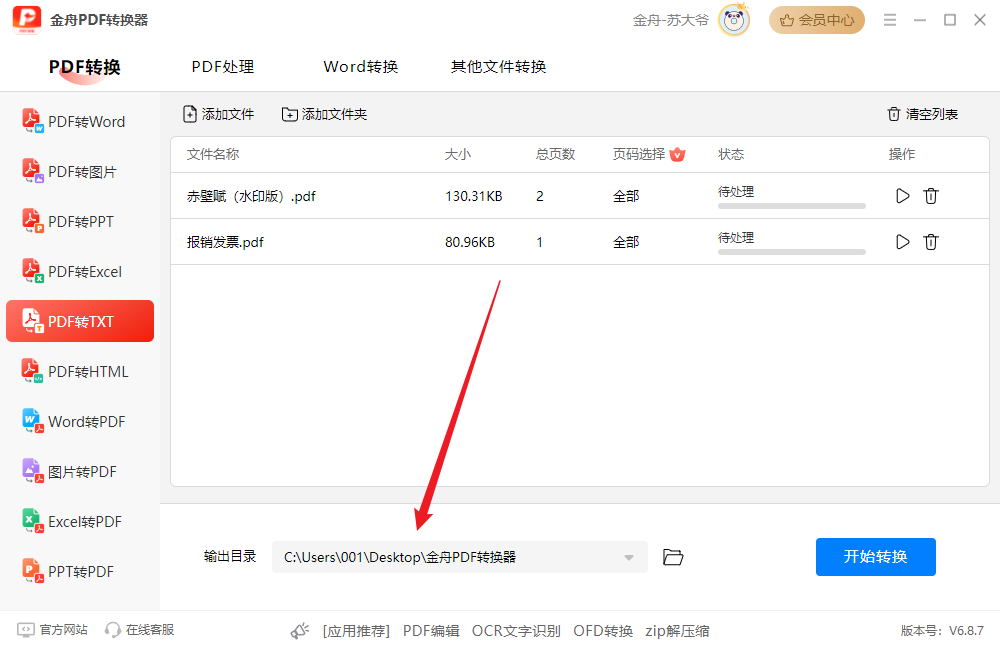Click the [应用推荐] label
Viewport: 1000px width, 650px height.
[x=356, y=631]
